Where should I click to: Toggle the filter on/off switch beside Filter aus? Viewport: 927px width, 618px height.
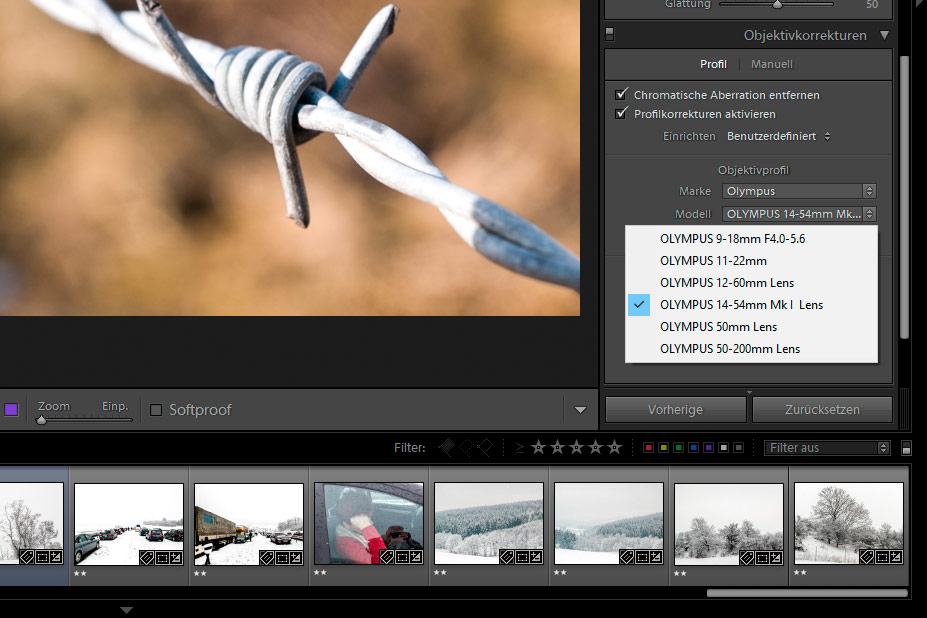[906, 448]
